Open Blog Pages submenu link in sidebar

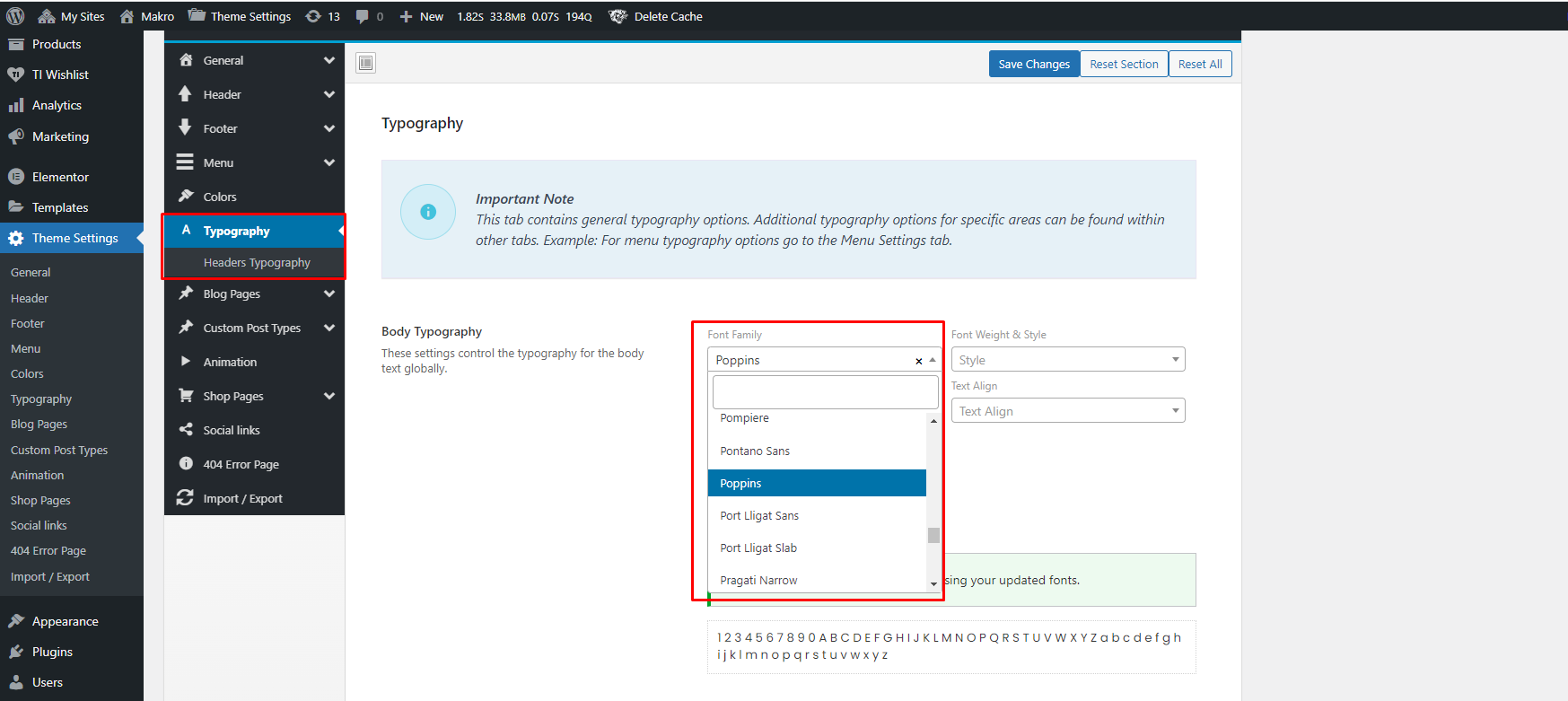tap(39, 424)
